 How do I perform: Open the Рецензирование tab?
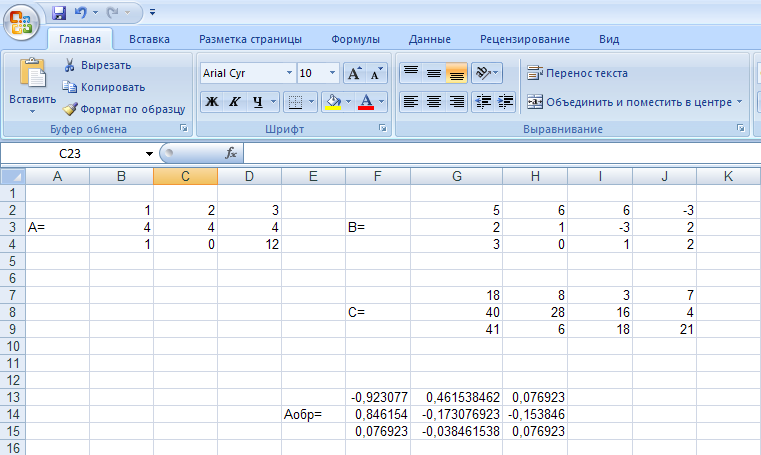pyautogui.click(x=525, y=39)
